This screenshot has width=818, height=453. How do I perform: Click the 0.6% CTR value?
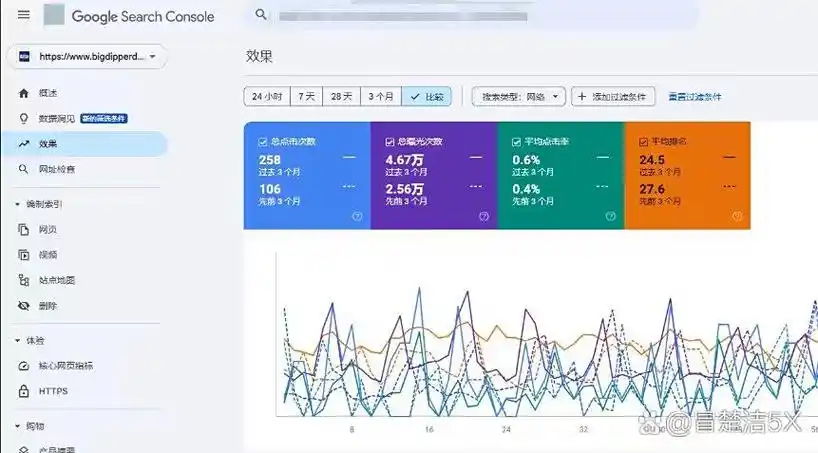click(526, 160)
